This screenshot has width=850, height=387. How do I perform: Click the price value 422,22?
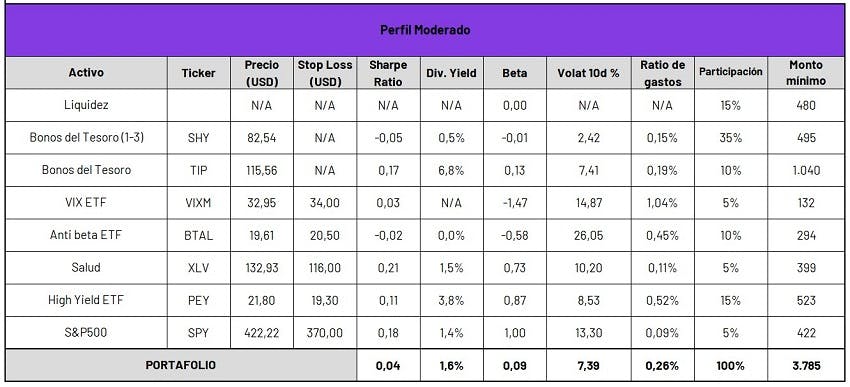pos(262,332)
